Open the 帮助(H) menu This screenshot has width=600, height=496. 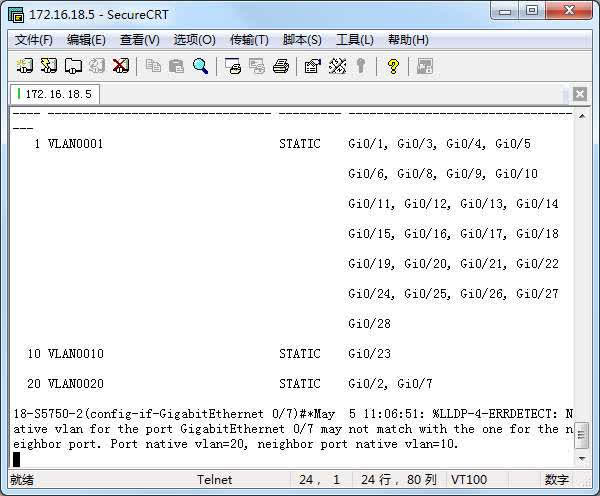click(408, 40)
